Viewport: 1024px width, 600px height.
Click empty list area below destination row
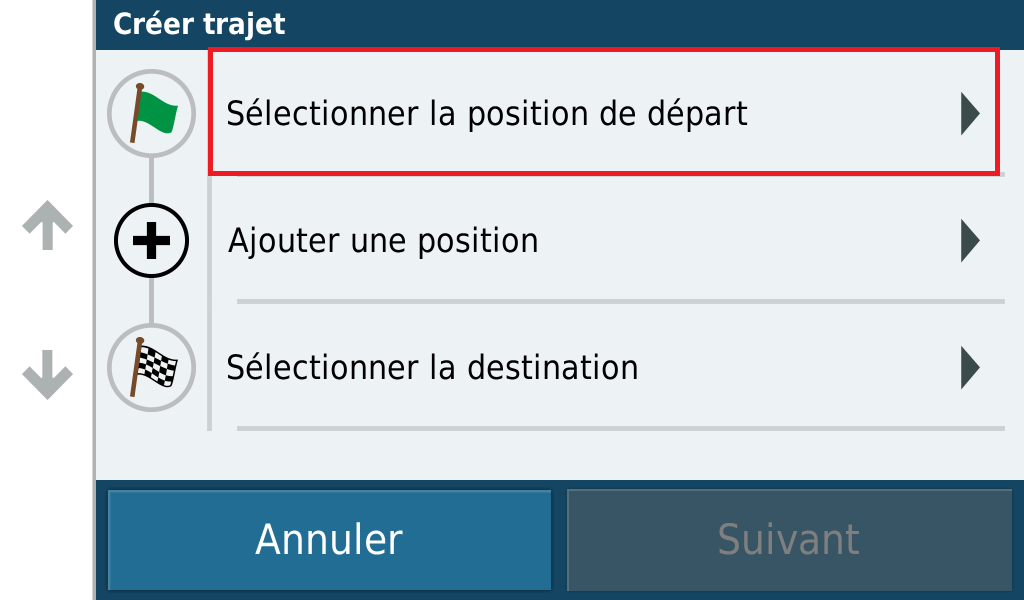(560, 456)
